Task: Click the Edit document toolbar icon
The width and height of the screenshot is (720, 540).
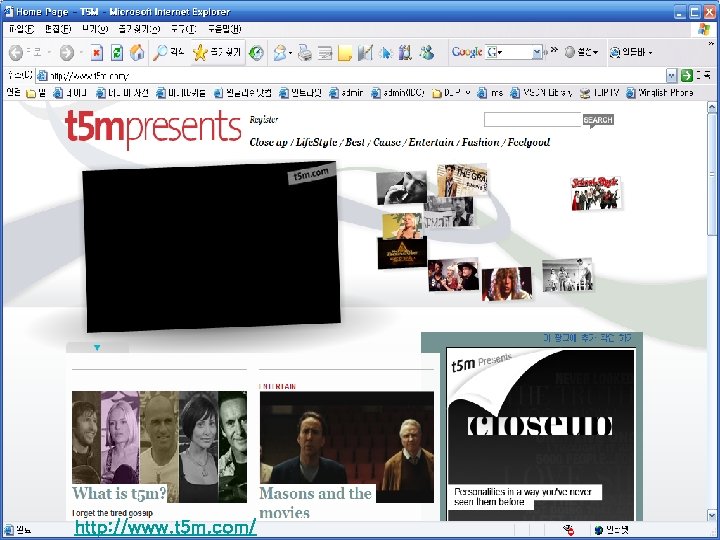Action: click(325, 53)
